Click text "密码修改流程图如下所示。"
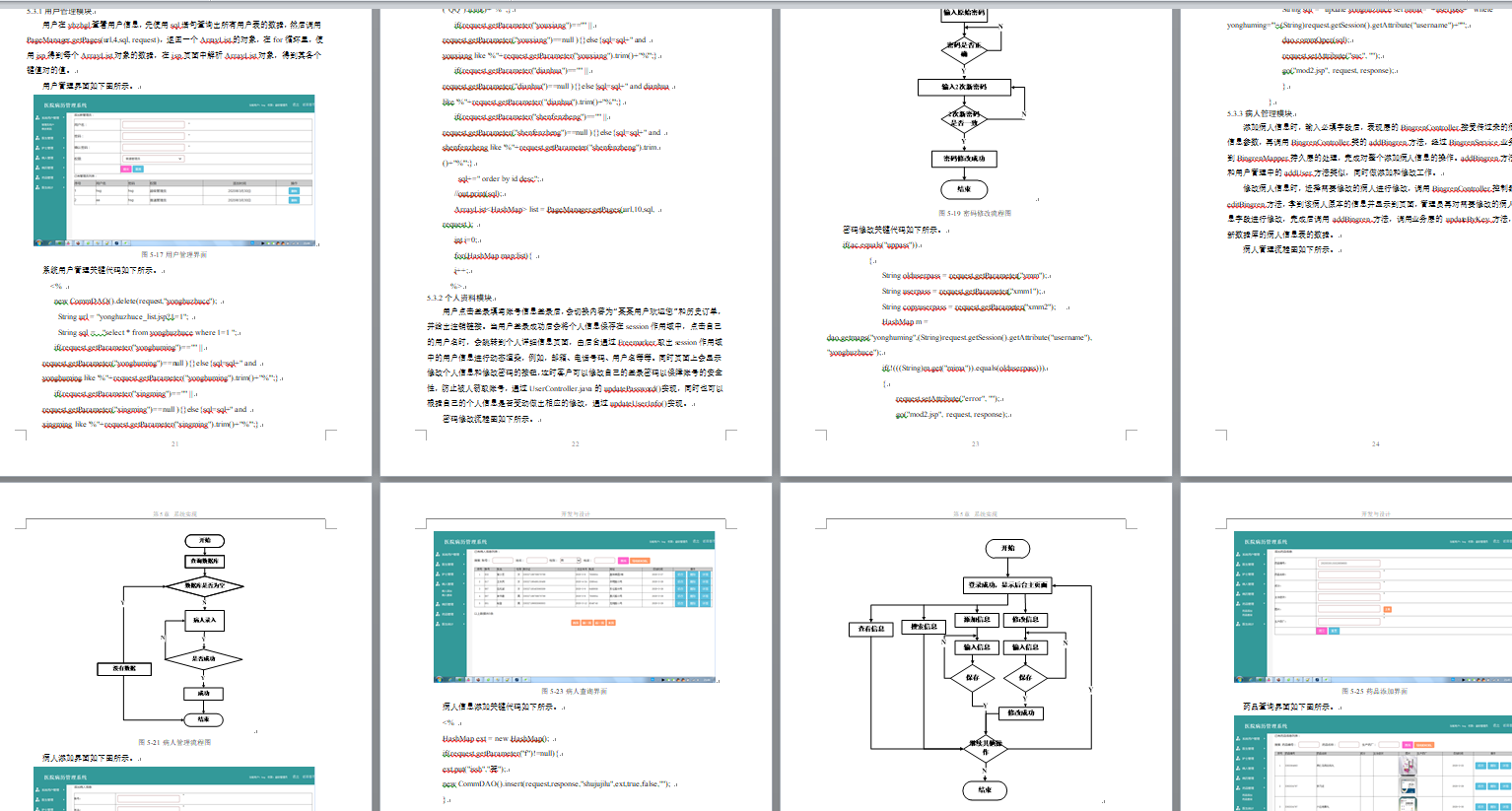 click(x=488, y=419)
